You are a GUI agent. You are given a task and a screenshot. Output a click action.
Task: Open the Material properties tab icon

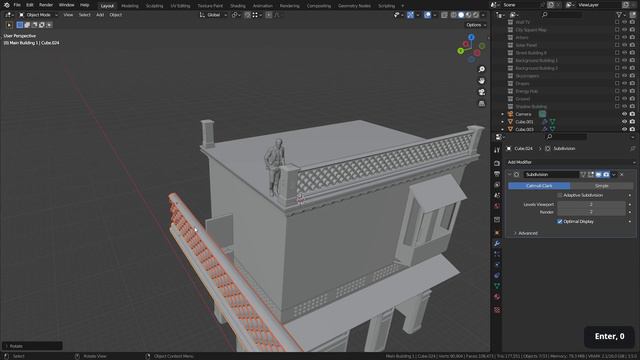(x=497, y=297)
